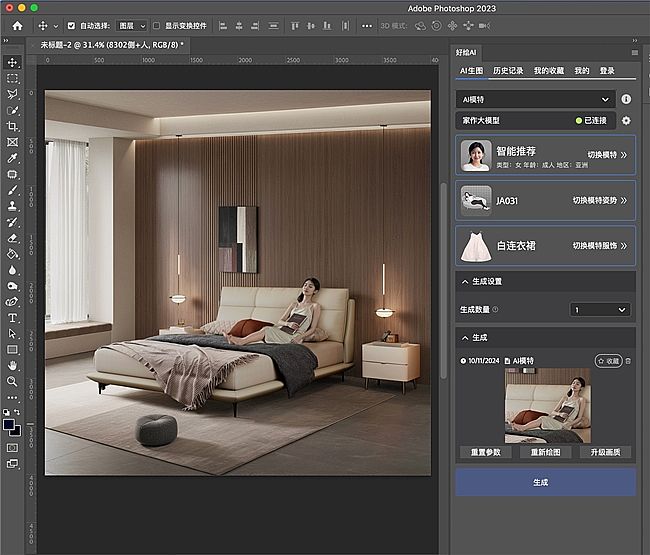Image resolution: width=650 pixels, height=555 pixels.
Task: Select the Rectangular Marquee tool
Action: click(x=12, y=78)
